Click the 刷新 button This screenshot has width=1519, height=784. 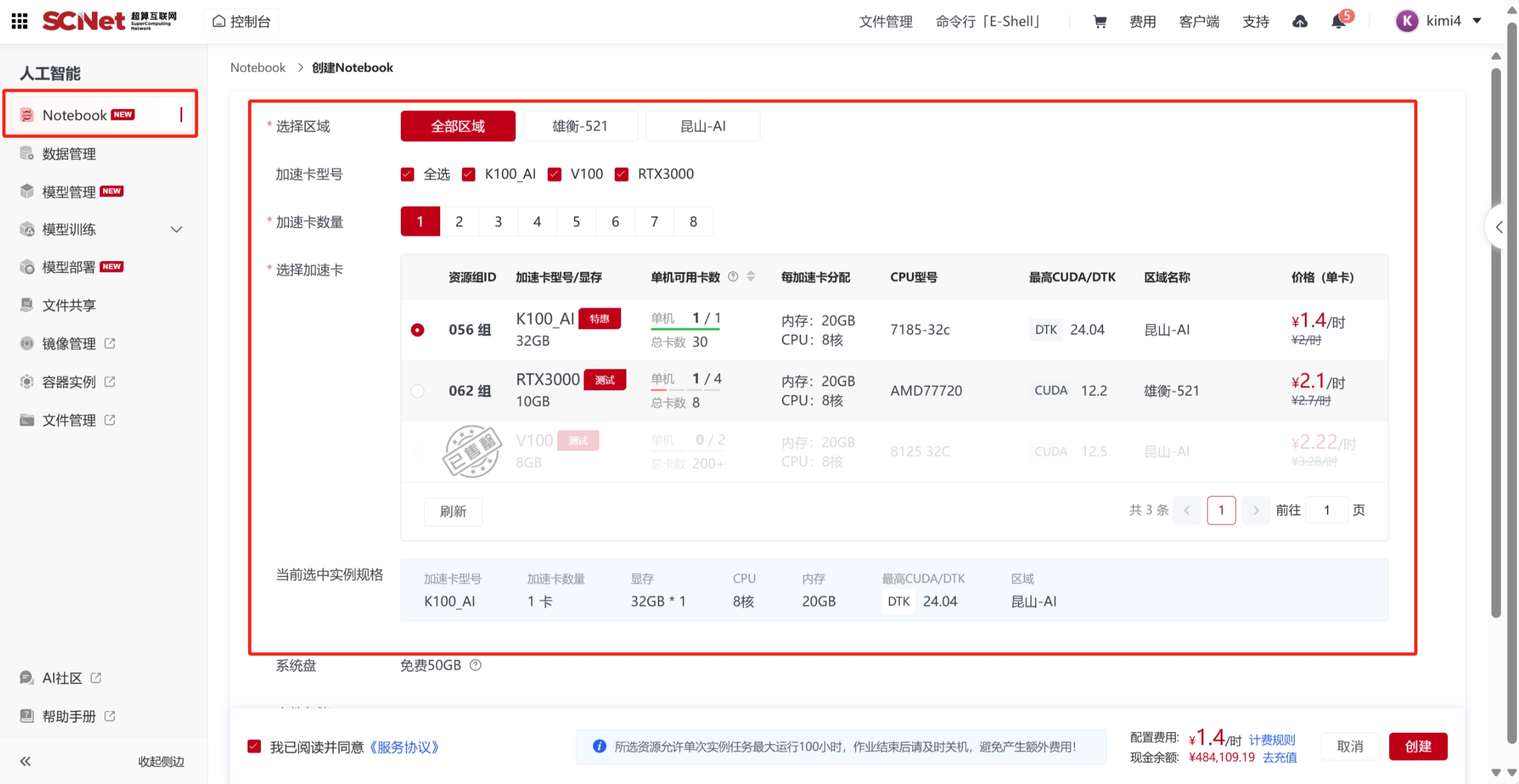pos(453,510)
